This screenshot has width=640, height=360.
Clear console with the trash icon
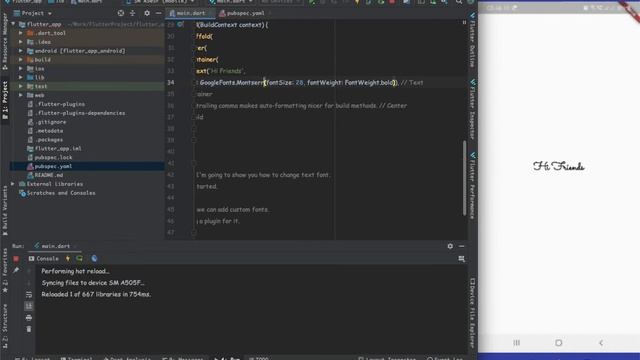point(29,329)
